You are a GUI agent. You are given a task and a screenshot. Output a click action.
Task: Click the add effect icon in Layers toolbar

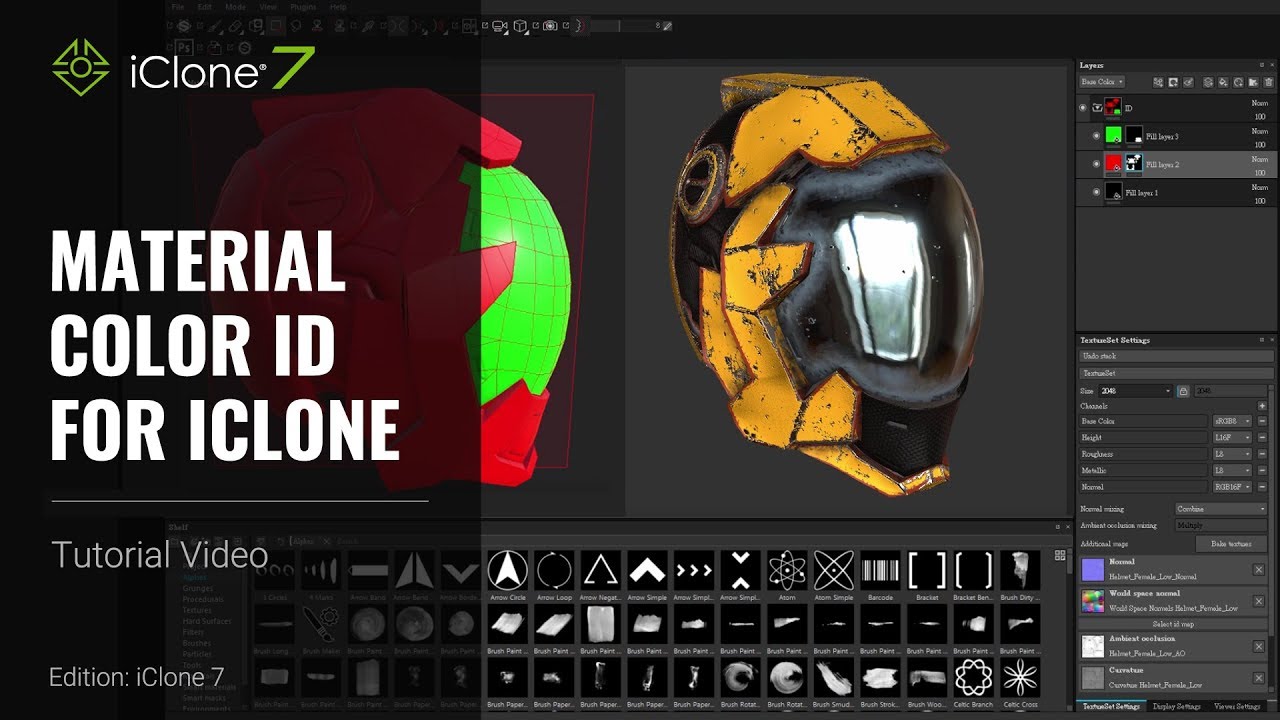[1158, 82]
